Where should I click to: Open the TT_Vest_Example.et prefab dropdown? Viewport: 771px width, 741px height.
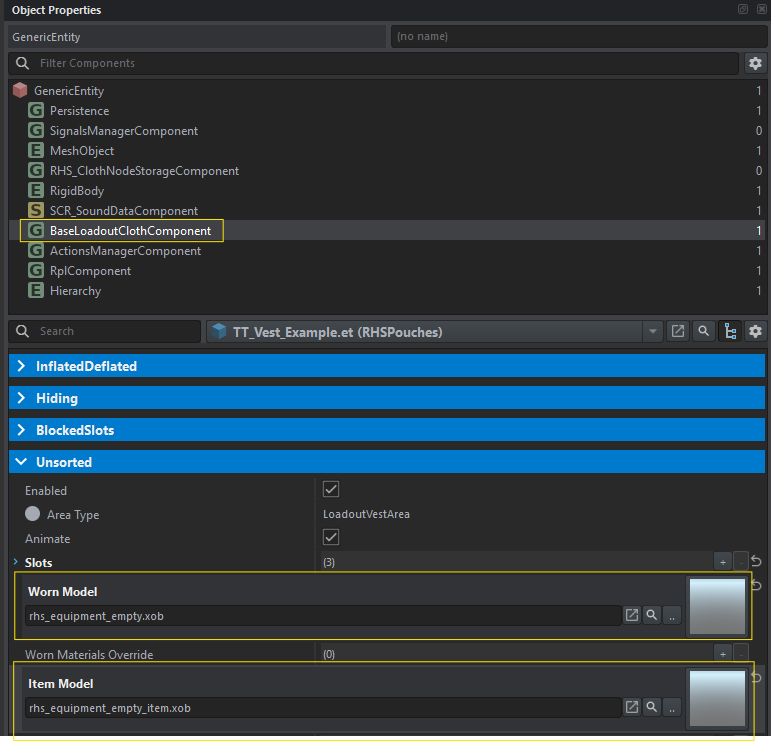point(653,331)
